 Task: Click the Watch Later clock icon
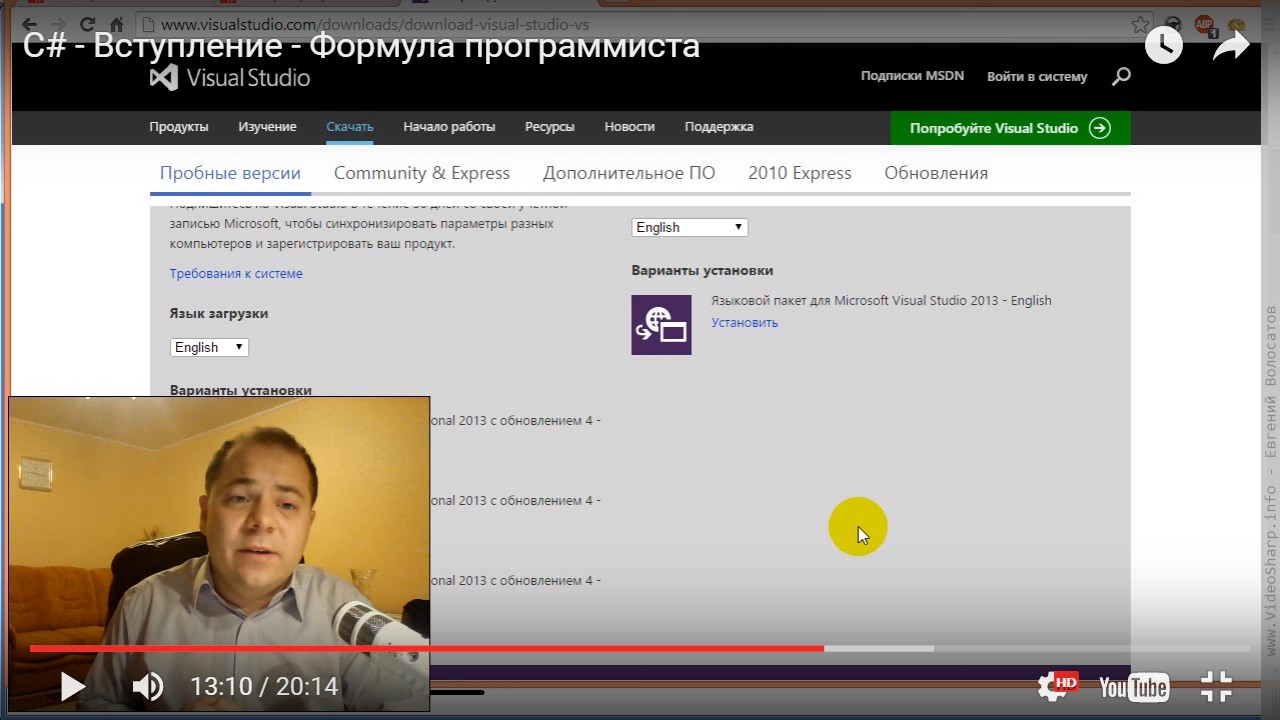[x=1164, y=45]
